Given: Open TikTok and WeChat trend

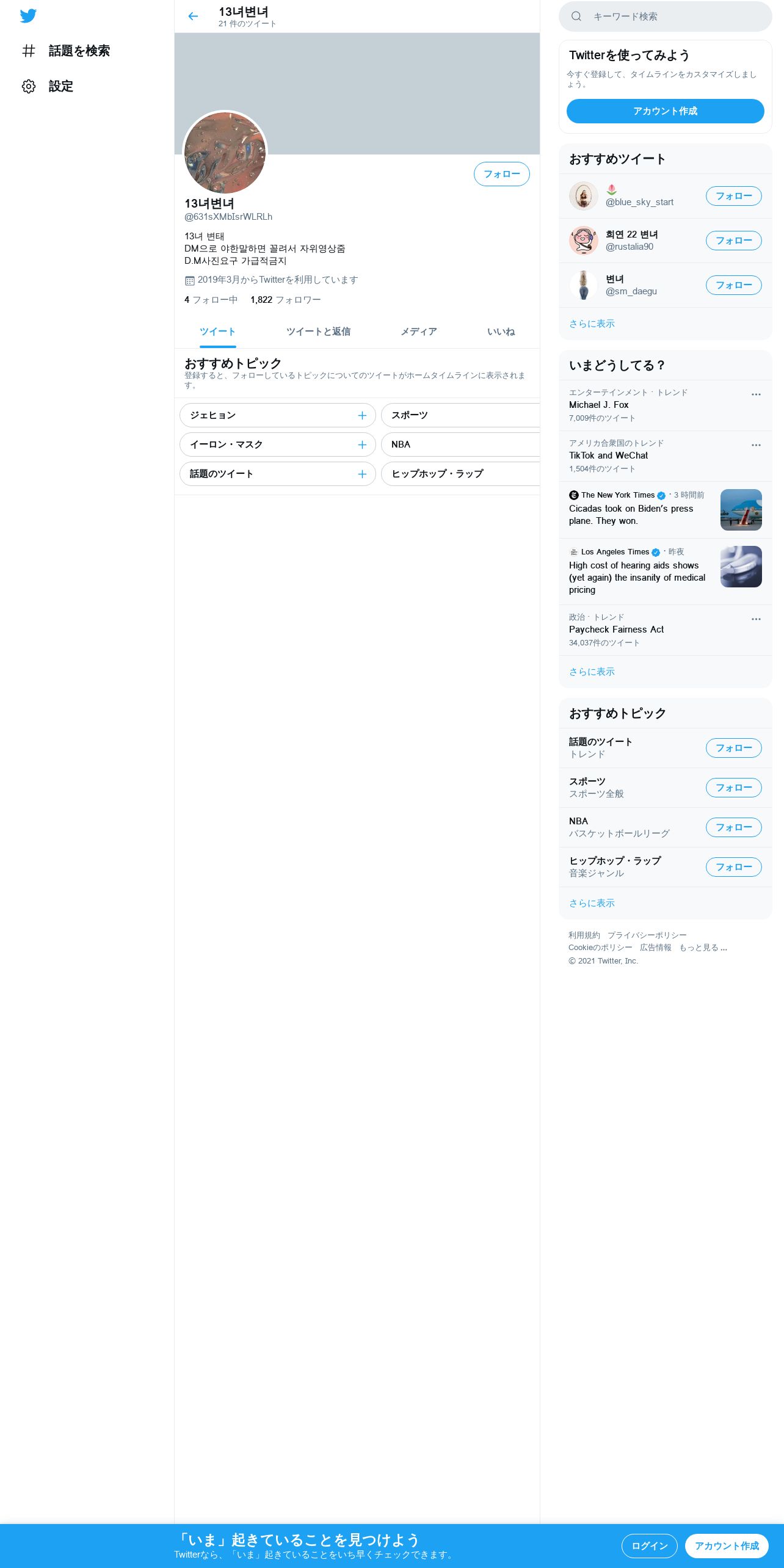Looking at the screenshot, I should tap(666, 456).
